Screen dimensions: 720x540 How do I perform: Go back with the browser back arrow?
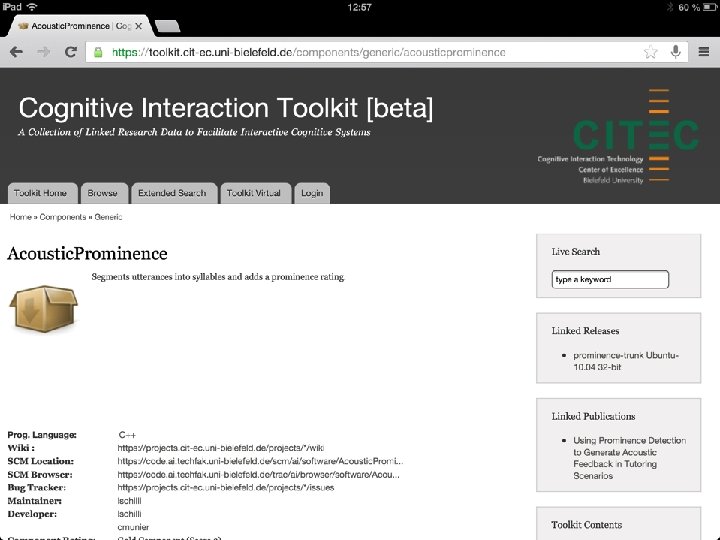point(16,52)
